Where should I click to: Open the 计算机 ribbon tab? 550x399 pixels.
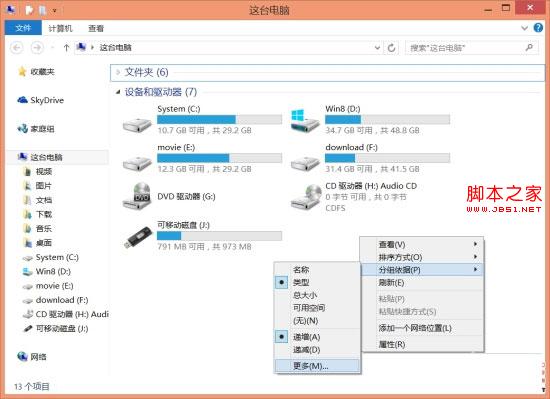[60, 28]
